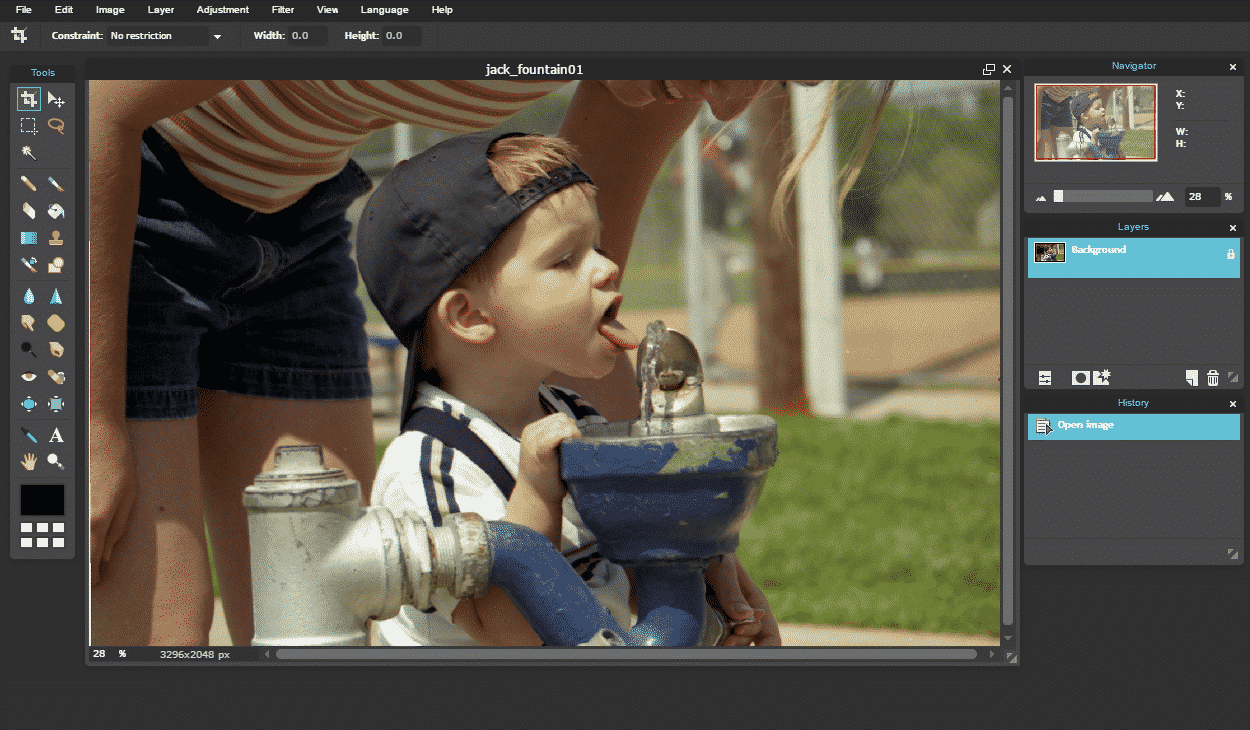Screen dimensions: 1250x730
Task: Open the File menu
Action: [24, 10]
